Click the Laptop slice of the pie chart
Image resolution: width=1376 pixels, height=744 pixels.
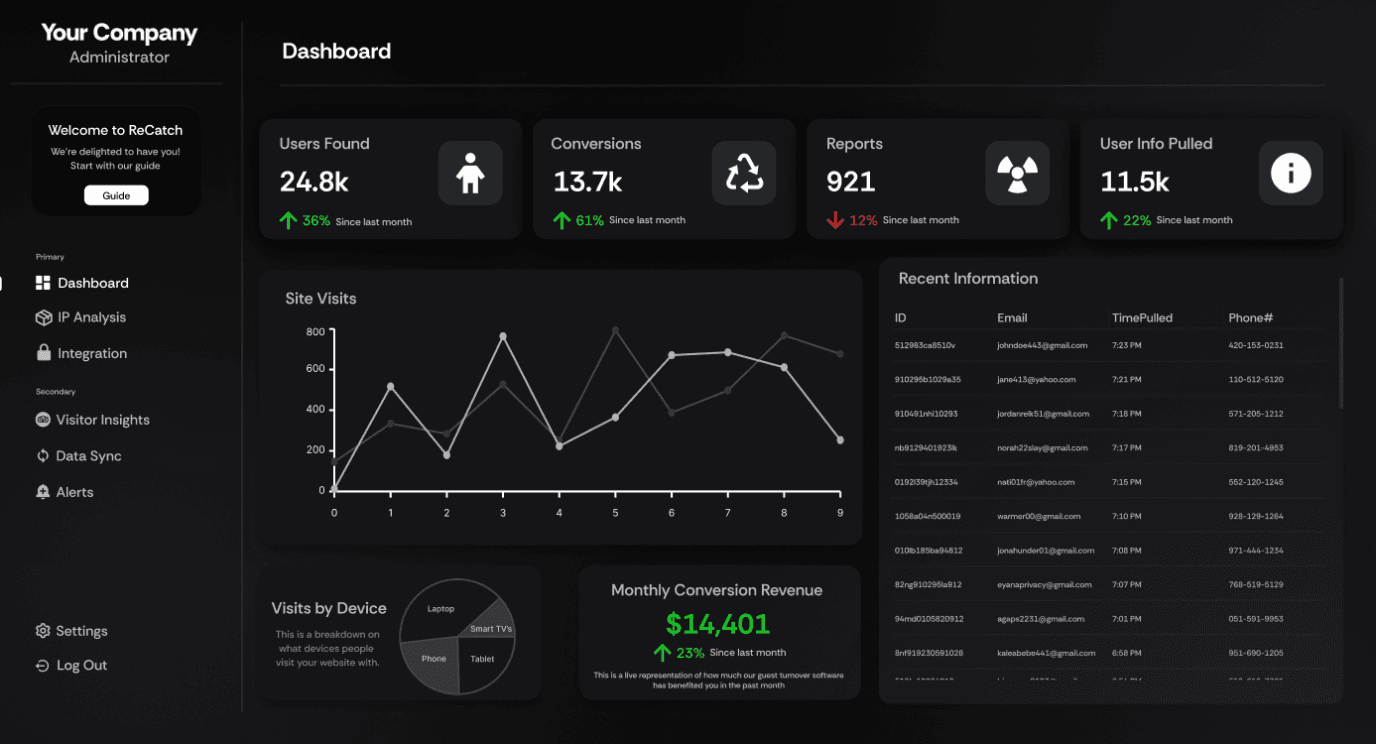[x=440, y=608]
